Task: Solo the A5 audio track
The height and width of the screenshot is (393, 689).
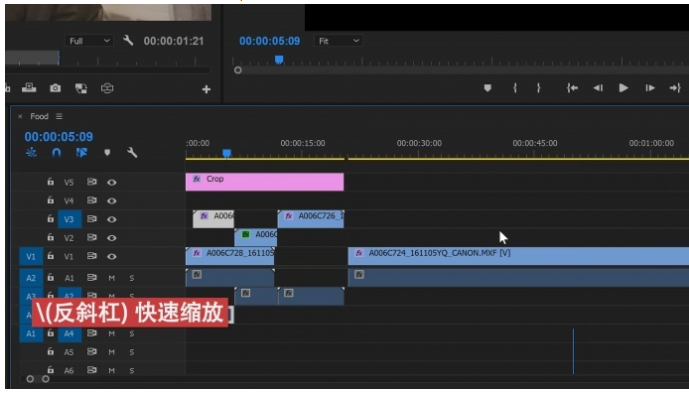Action: coord(131,352)
